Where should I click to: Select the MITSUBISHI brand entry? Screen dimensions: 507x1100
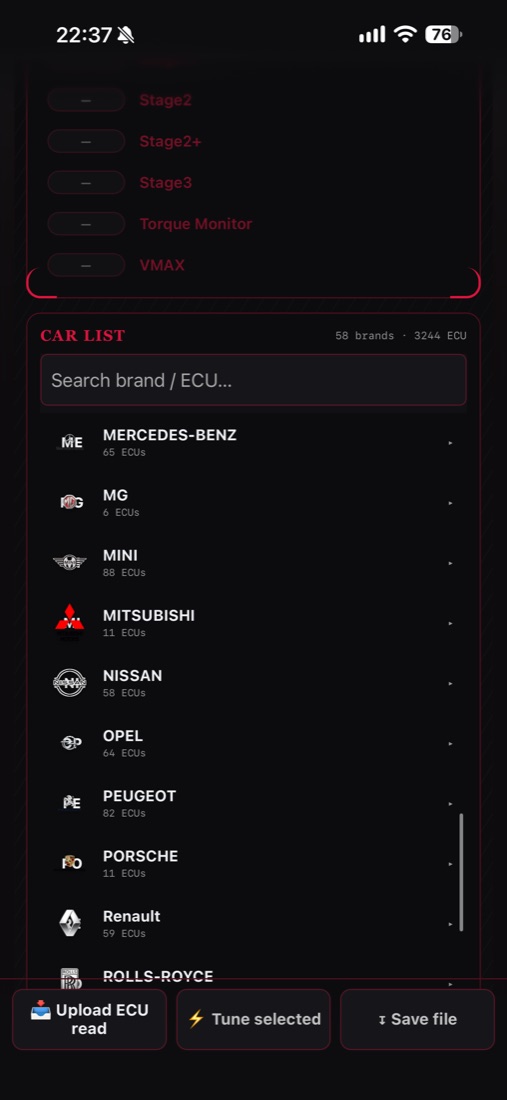click(253, 622)
